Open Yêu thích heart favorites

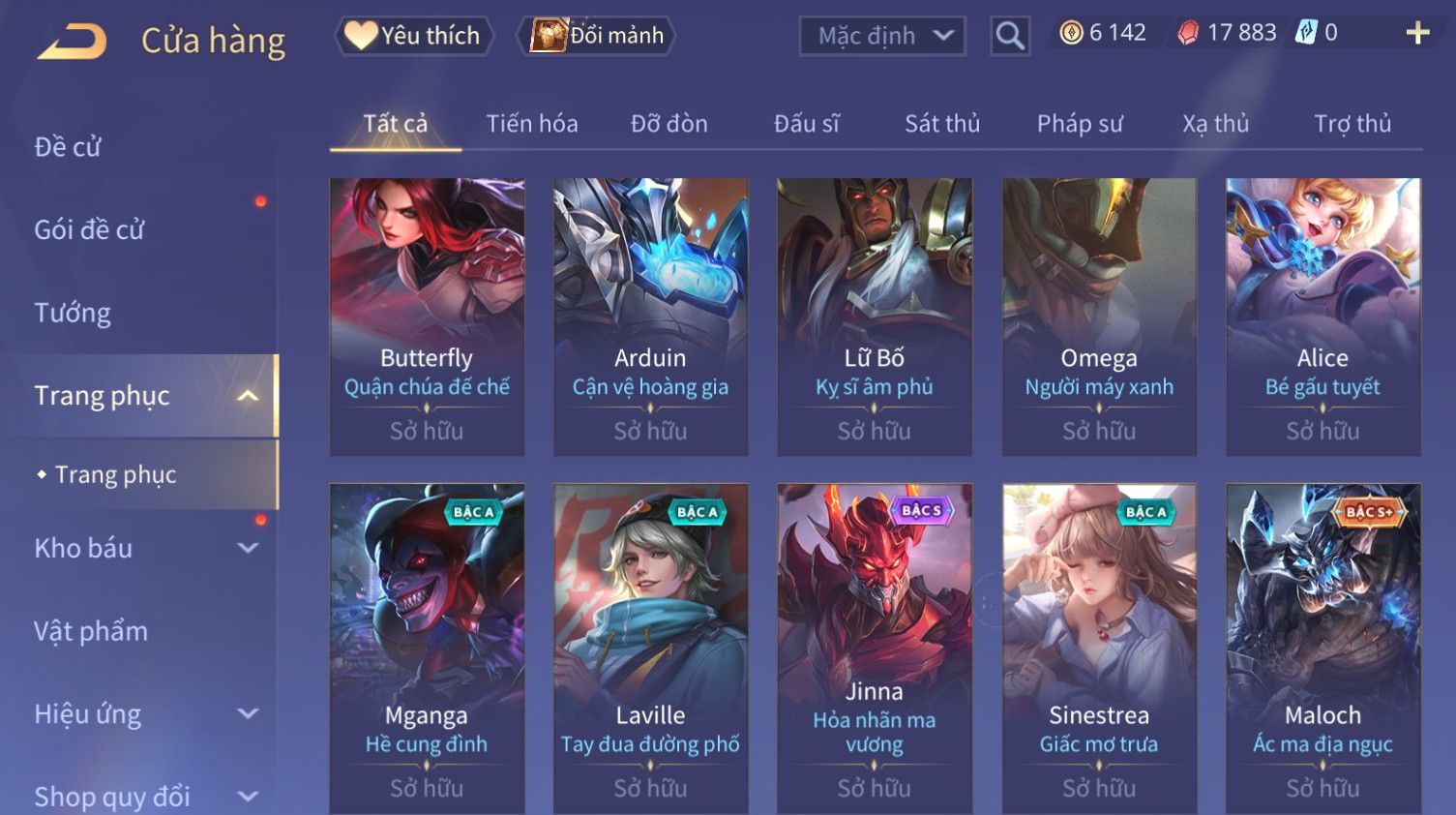pyautogui.click(x=414, y=36)
